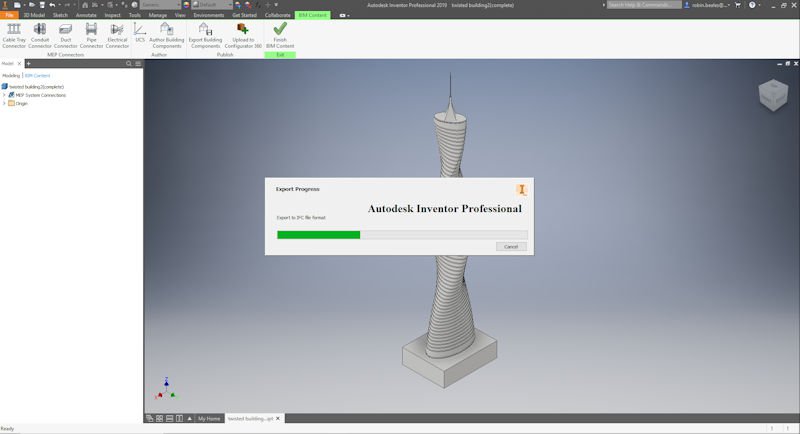Image resolution: width=800 pixels, height=434 pixels.
Task: Open the Generic material dropdown
Action: tap(160, 5)
